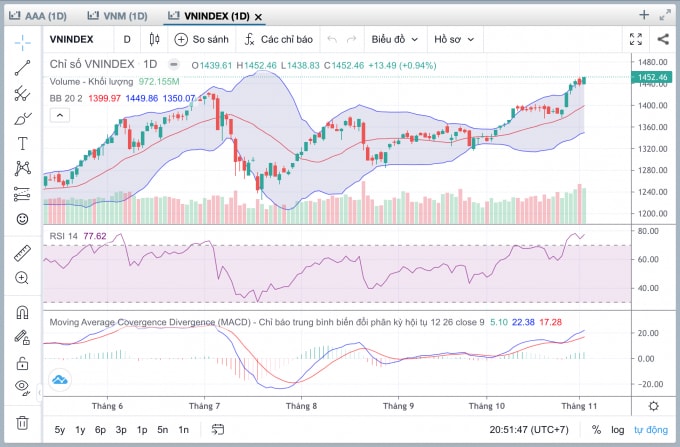The width and height of the screenshot is (680, 447).
Task: Expand chart panel with diagonal arrows
Action: pyautogui.click(x=665, y=16)
